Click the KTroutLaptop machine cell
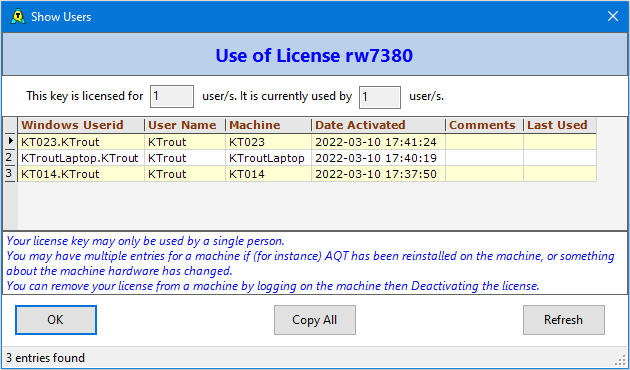 tap(268, 158)
